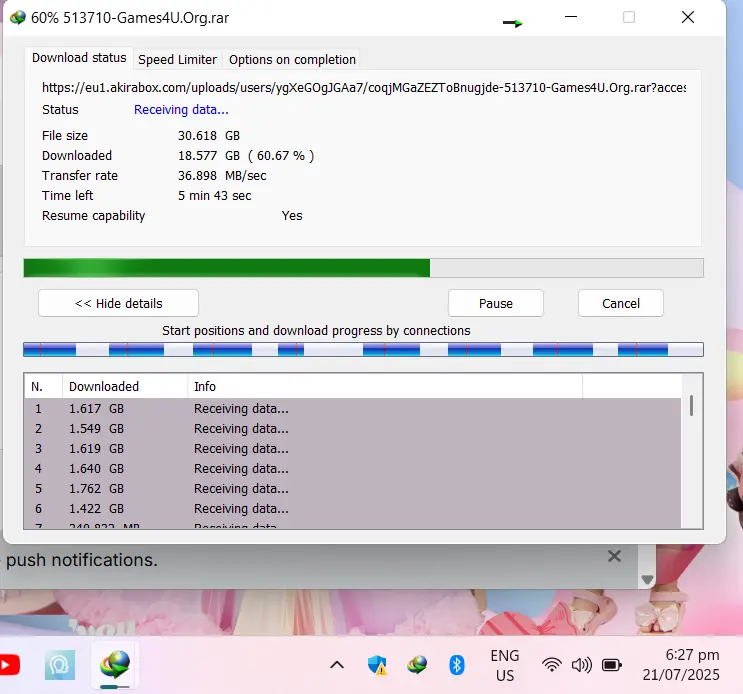Sort by the N. column header
The image size is (743, 694).
click(44, 387)
